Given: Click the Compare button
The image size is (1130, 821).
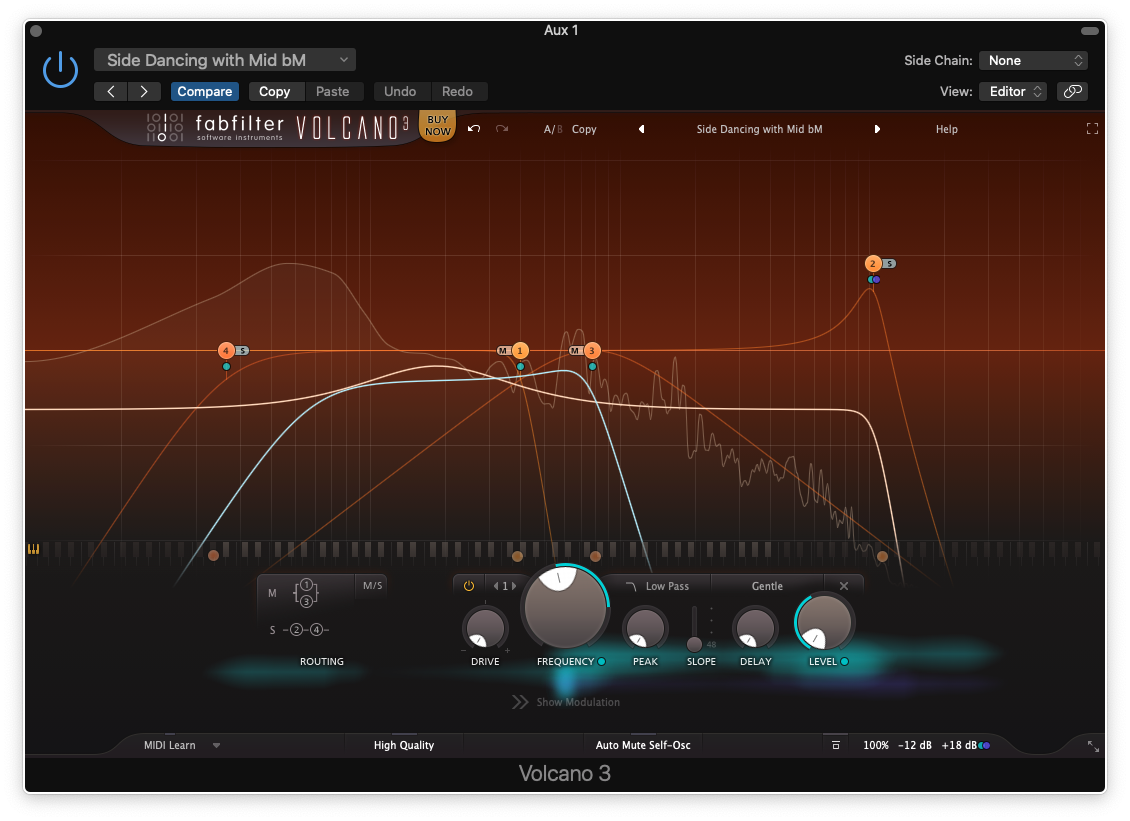Looking at the screenshot, I should pos(204,91).
